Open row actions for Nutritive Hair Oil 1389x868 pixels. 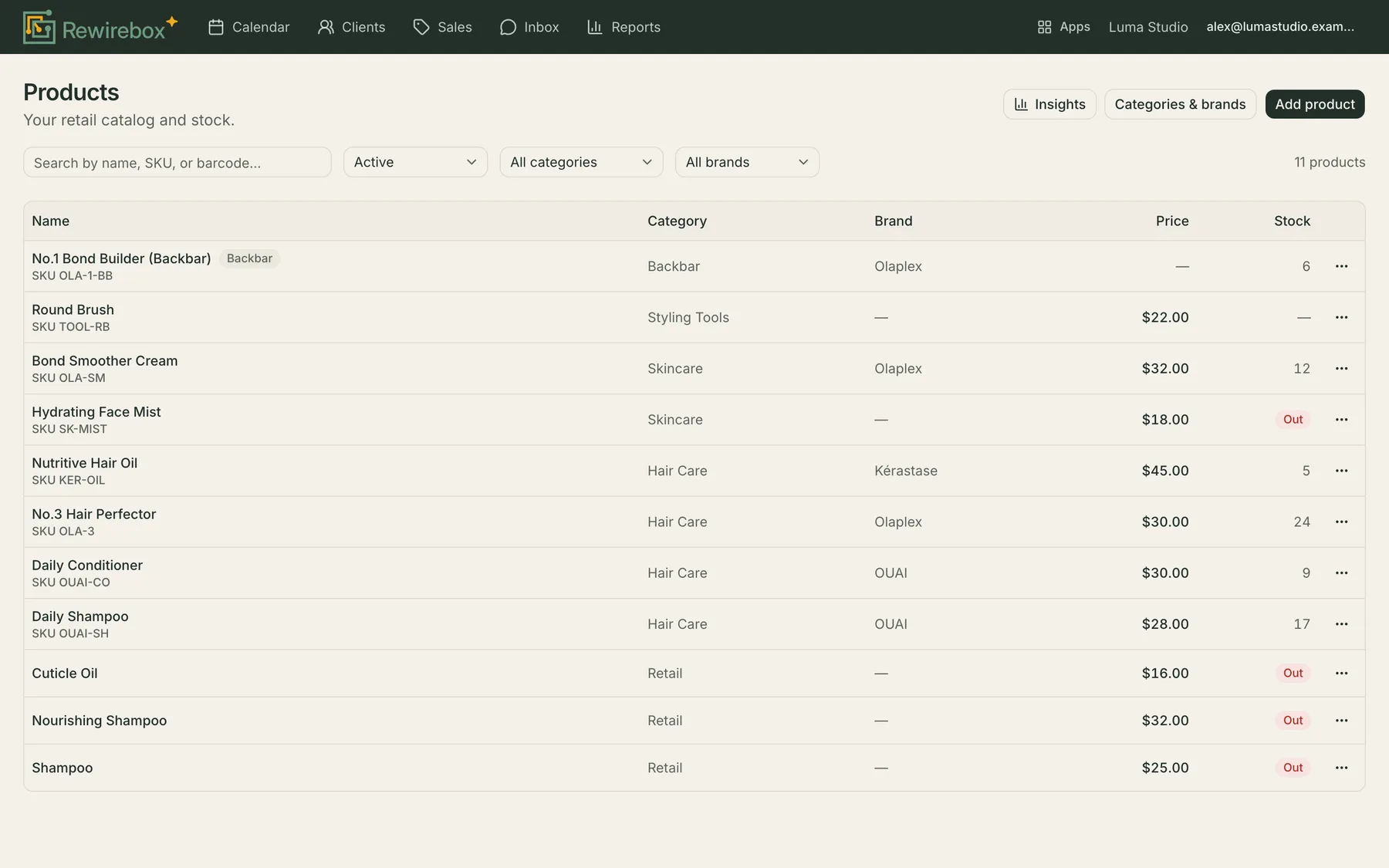1342,471
